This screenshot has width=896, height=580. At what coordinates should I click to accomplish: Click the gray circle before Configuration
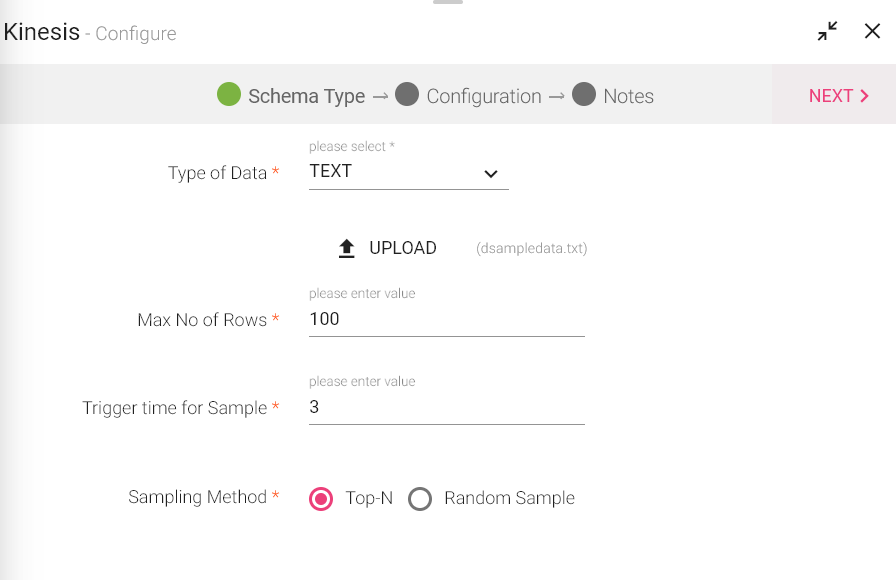(407, 95)
